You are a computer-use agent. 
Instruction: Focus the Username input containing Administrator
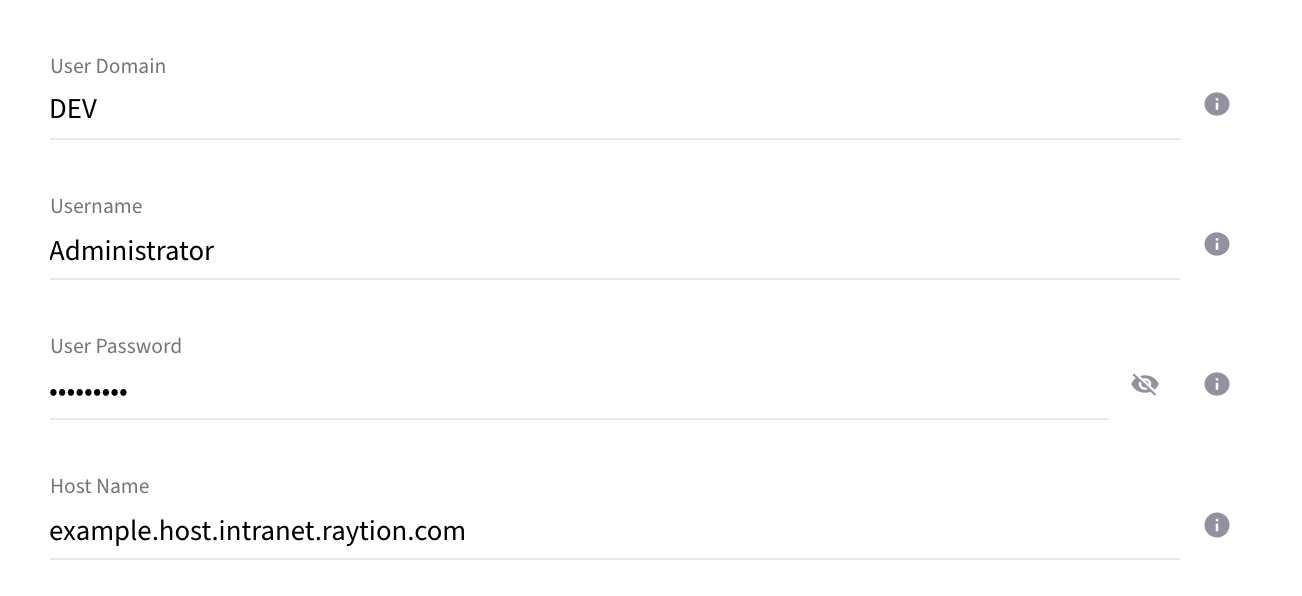[400, 250]
